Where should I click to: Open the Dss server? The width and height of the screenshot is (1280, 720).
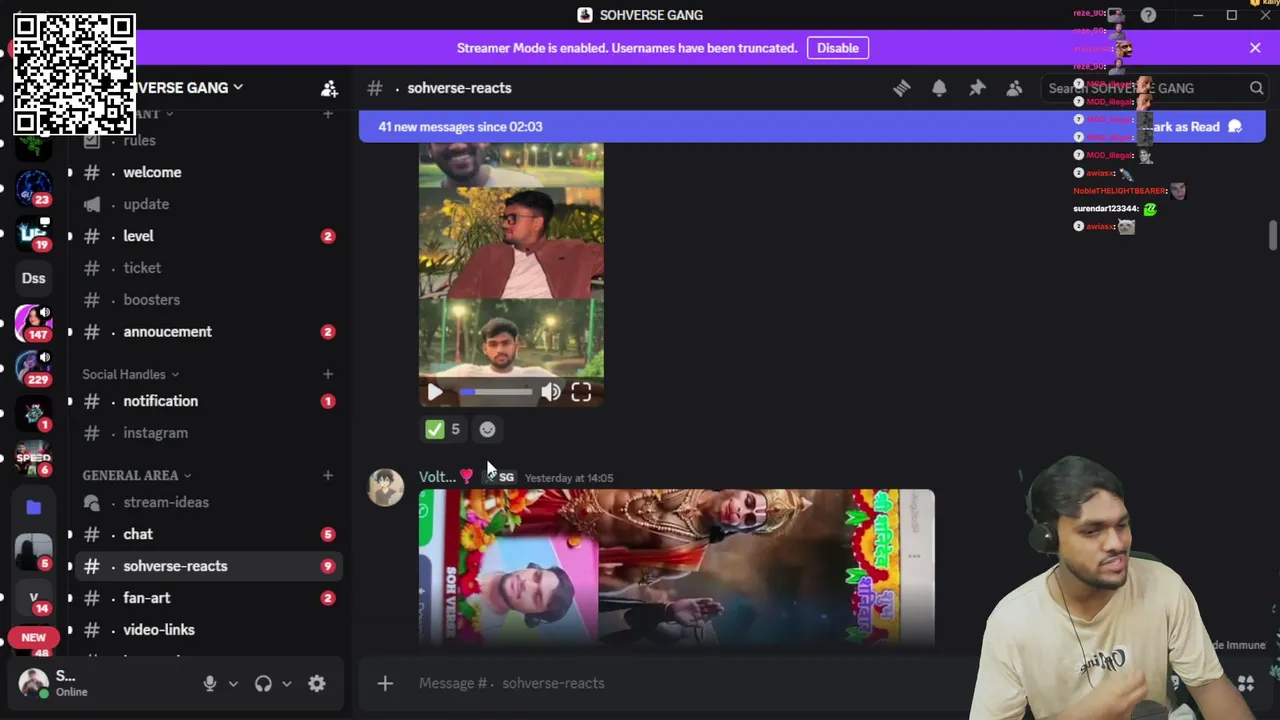[x=34, y=278]
